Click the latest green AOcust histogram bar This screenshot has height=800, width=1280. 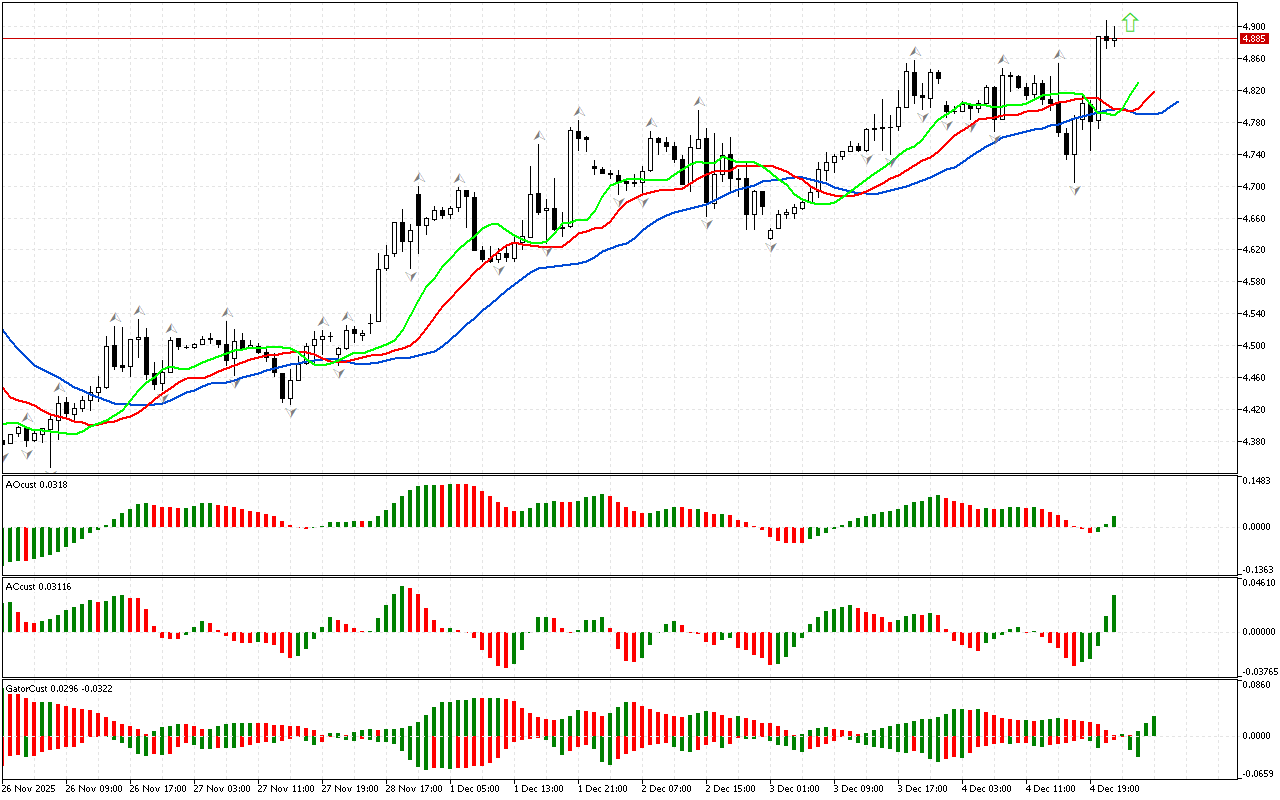1114,522
